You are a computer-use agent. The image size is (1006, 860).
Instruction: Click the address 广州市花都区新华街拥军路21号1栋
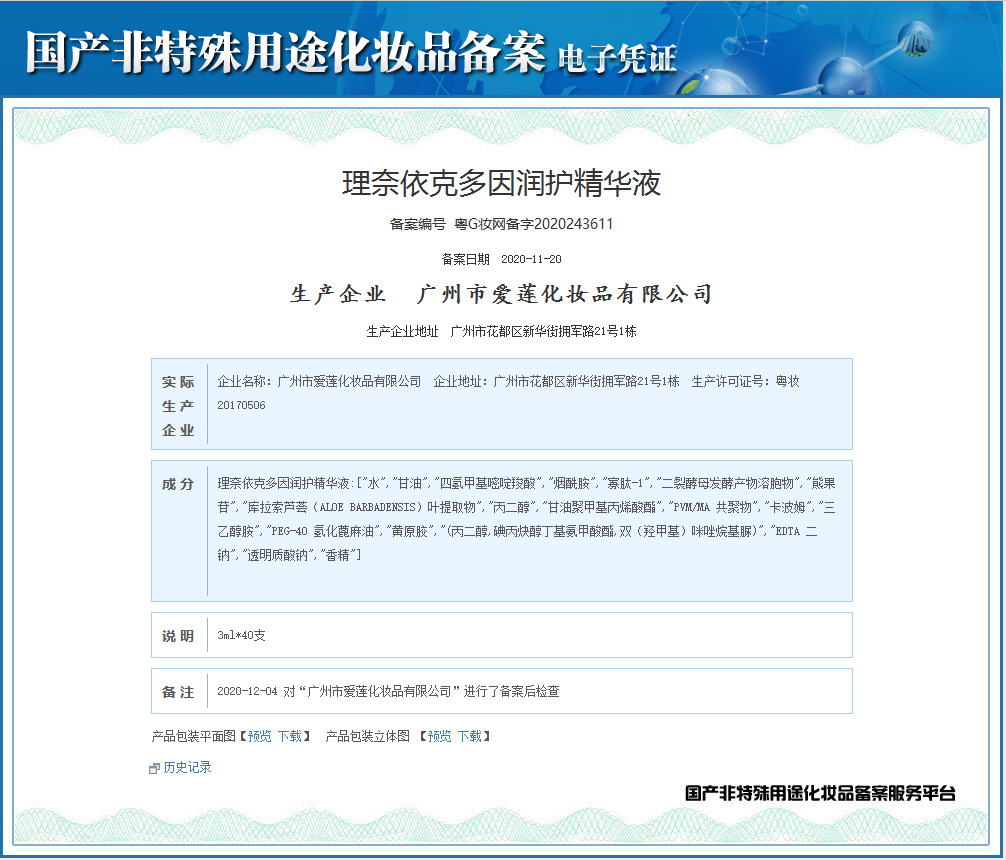543,331
